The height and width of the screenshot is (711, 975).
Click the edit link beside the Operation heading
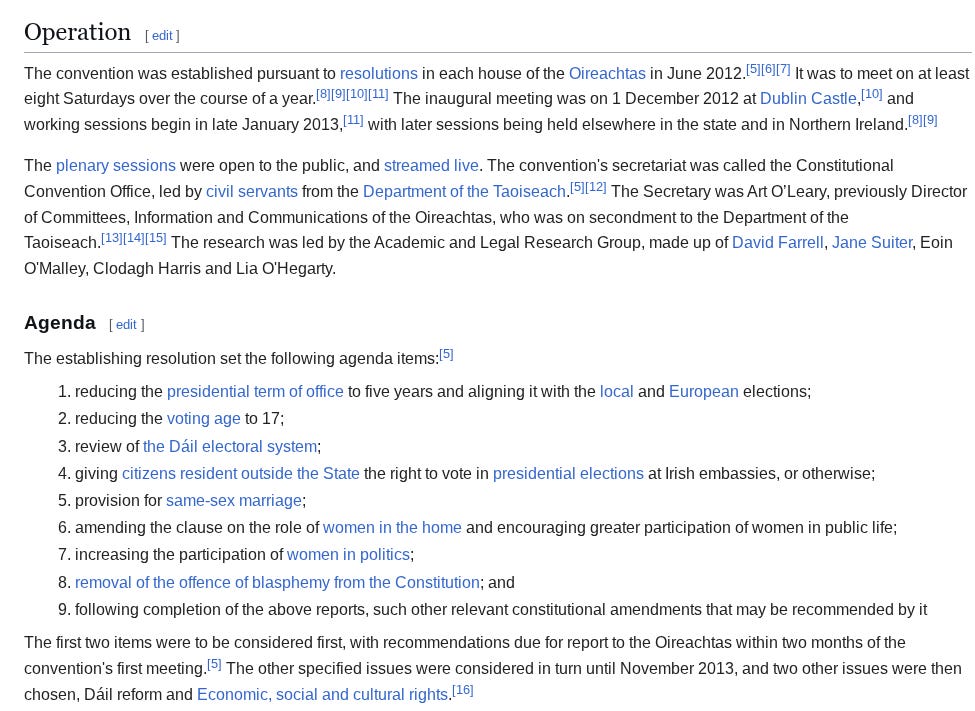(x=162, y=36)
